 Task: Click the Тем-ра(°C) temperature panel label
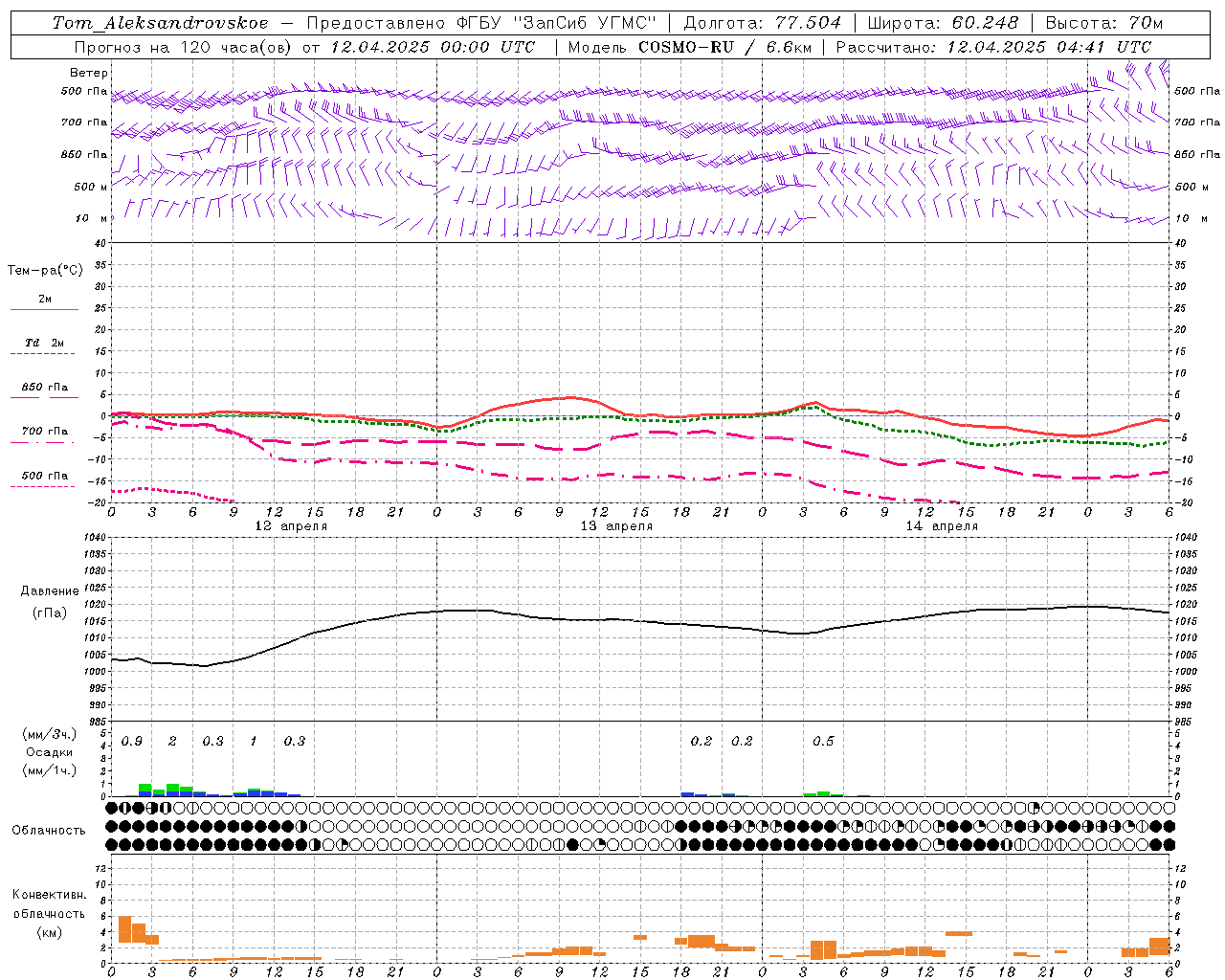(45, 271)
